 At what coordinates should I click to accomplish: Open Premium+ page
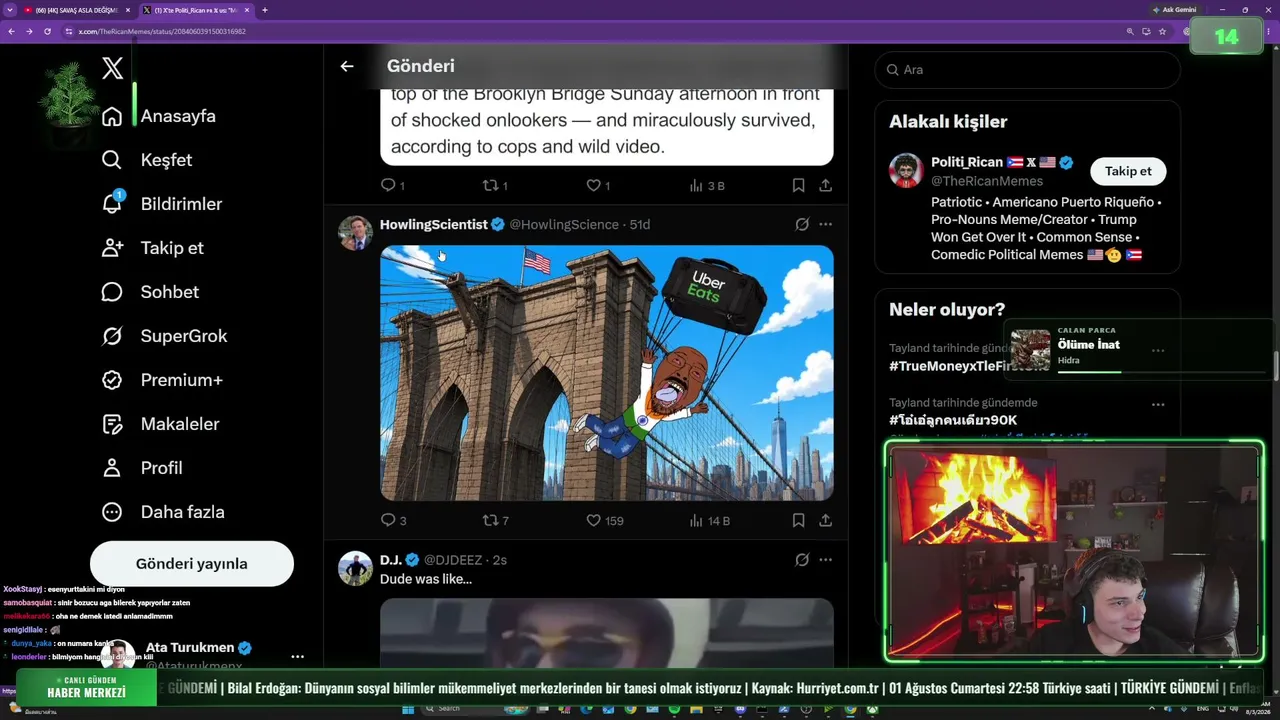[162, 380]
